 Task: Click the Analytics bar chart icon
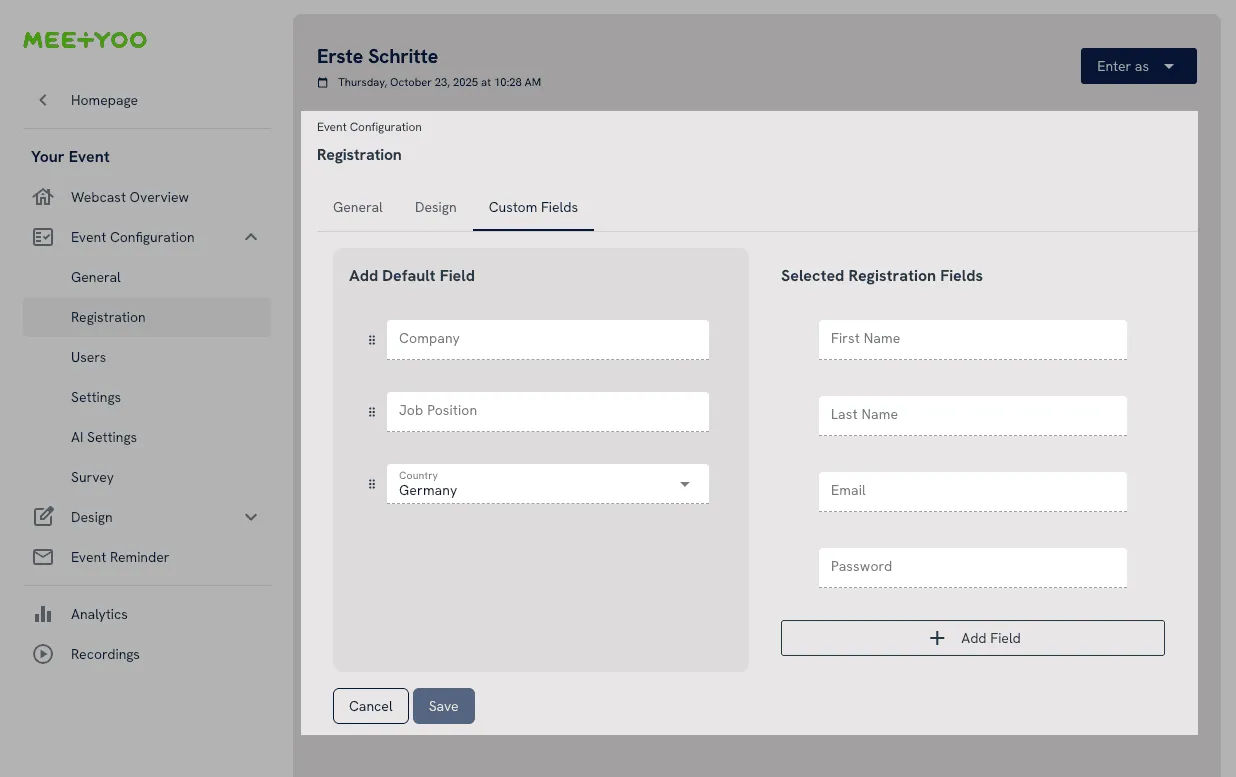(x=44, y=614)
